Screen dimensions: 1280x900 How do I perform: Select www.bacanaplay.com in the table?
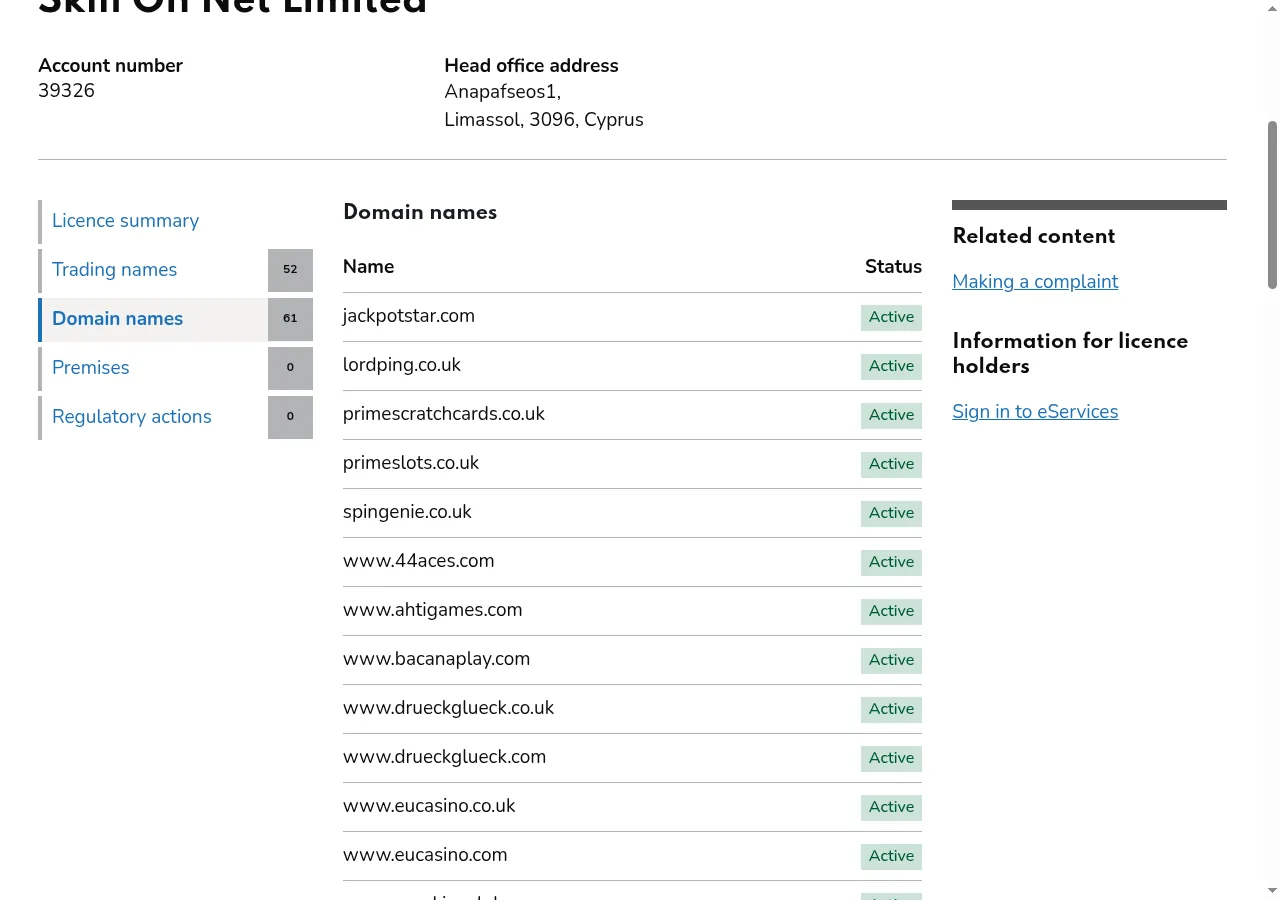tap(436, 659)
